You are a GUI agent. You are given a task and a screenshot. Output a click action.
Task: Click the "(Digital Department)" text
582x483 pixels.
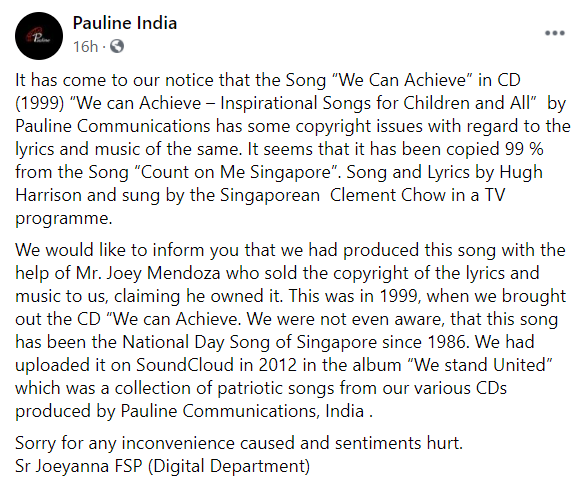click(x=229, y=466)
